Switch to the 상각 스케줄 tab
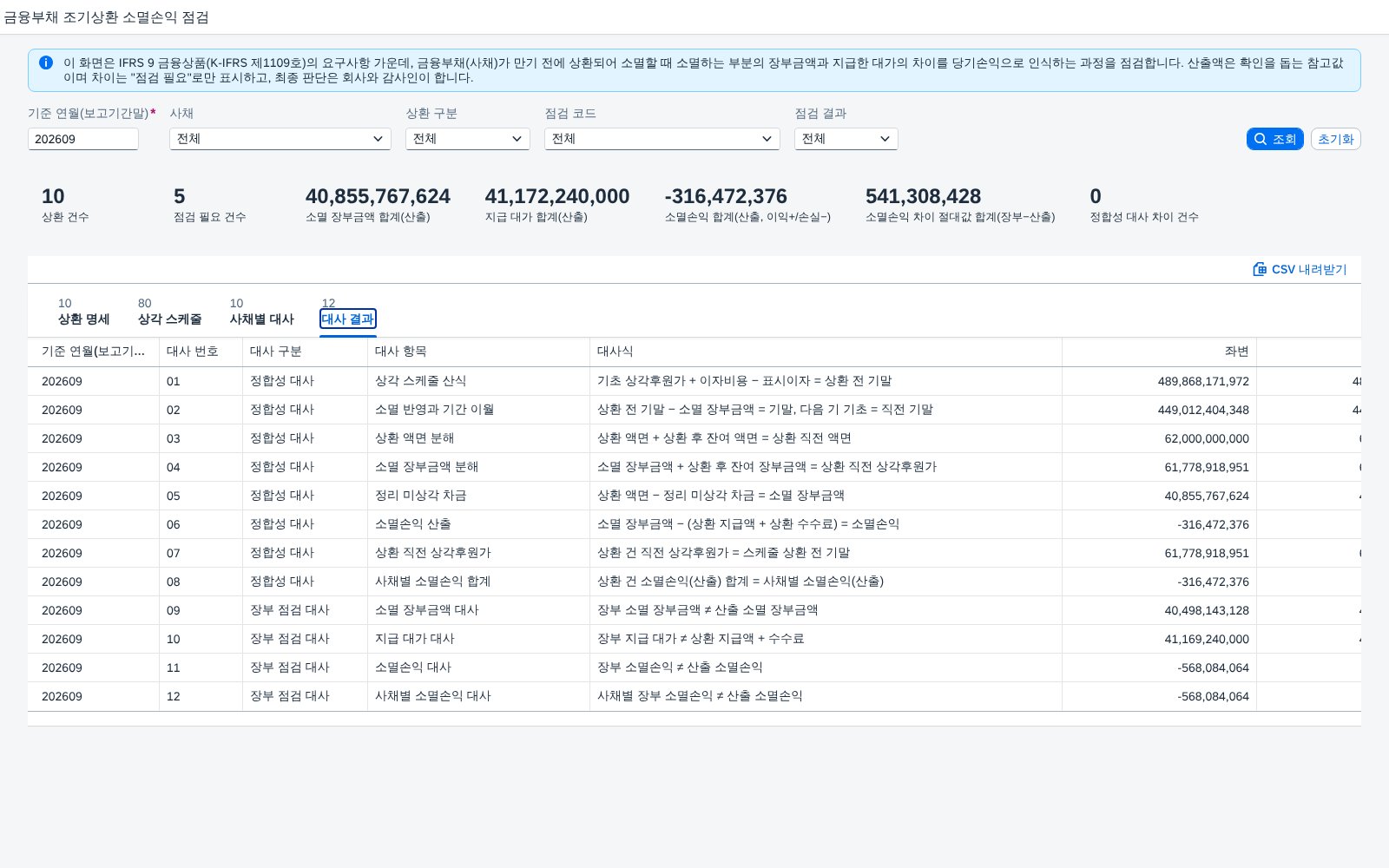Image resolution: width=1389 pixels, height=868 pixels. click(x=170, y=319)
